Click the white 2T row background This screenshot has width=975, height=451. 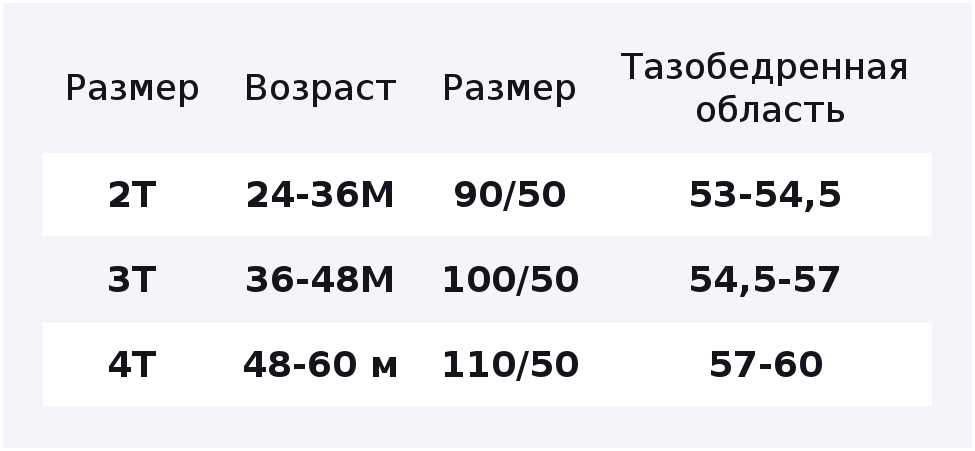[x=488, y=194]
